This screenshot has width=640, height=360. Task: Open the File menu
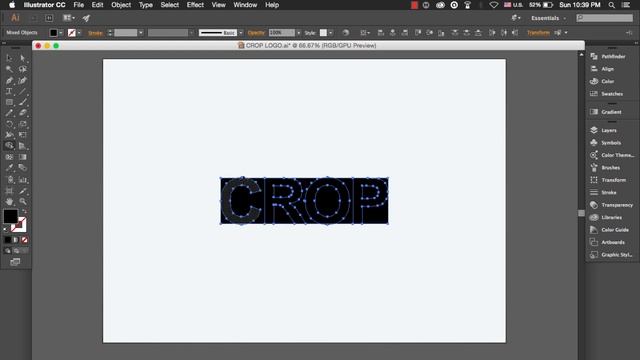pyautogui.click(x=78, y=5)
